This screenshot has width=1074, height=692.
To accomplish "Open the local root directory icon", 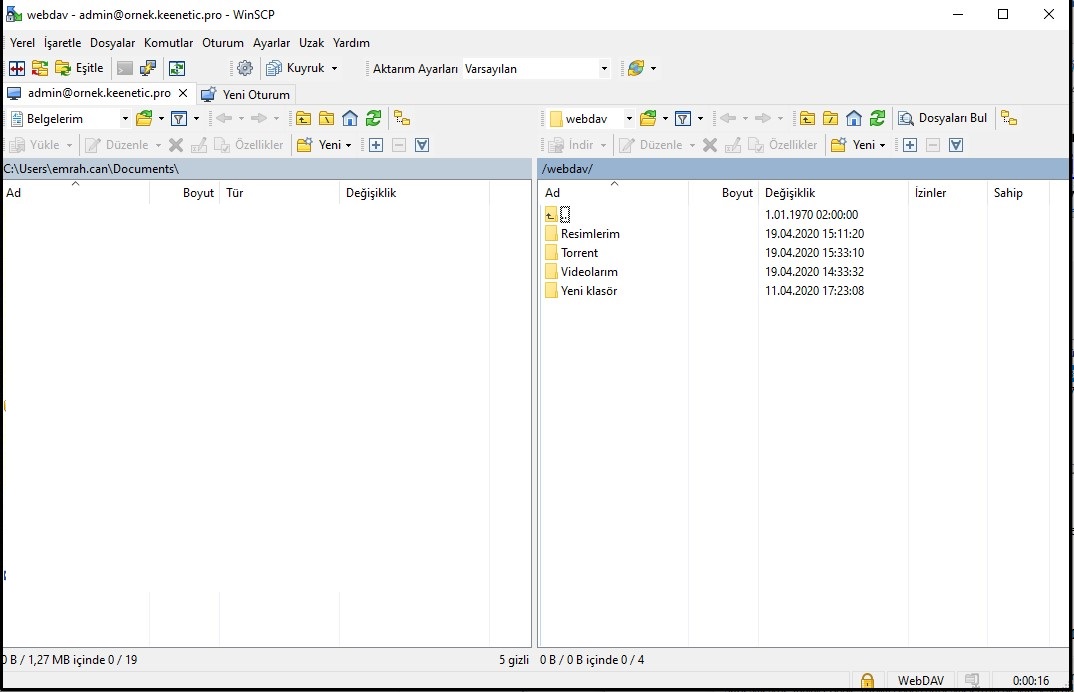I will [326, 118].
